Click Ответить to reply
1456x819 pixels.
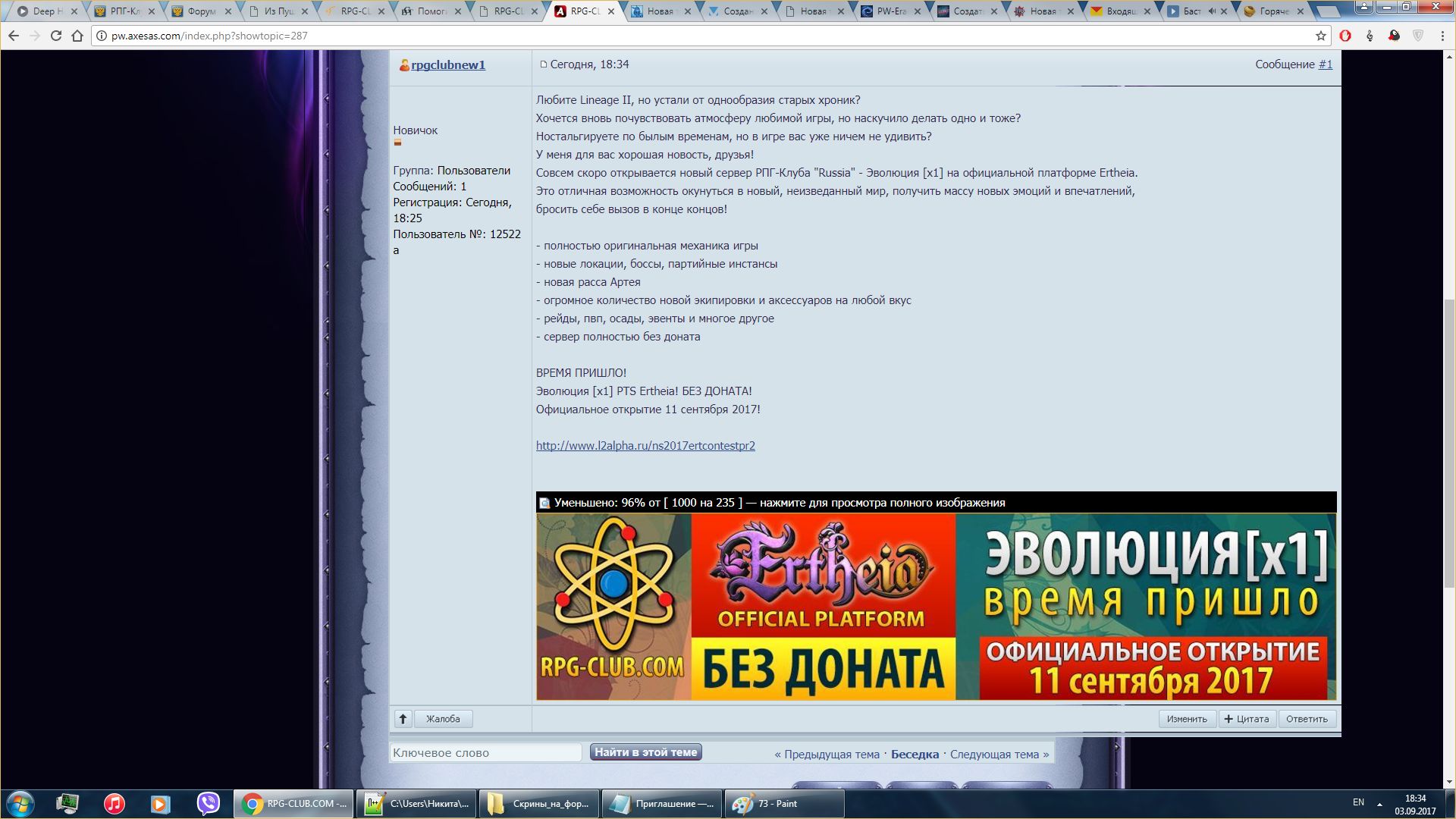(1307, 719)
